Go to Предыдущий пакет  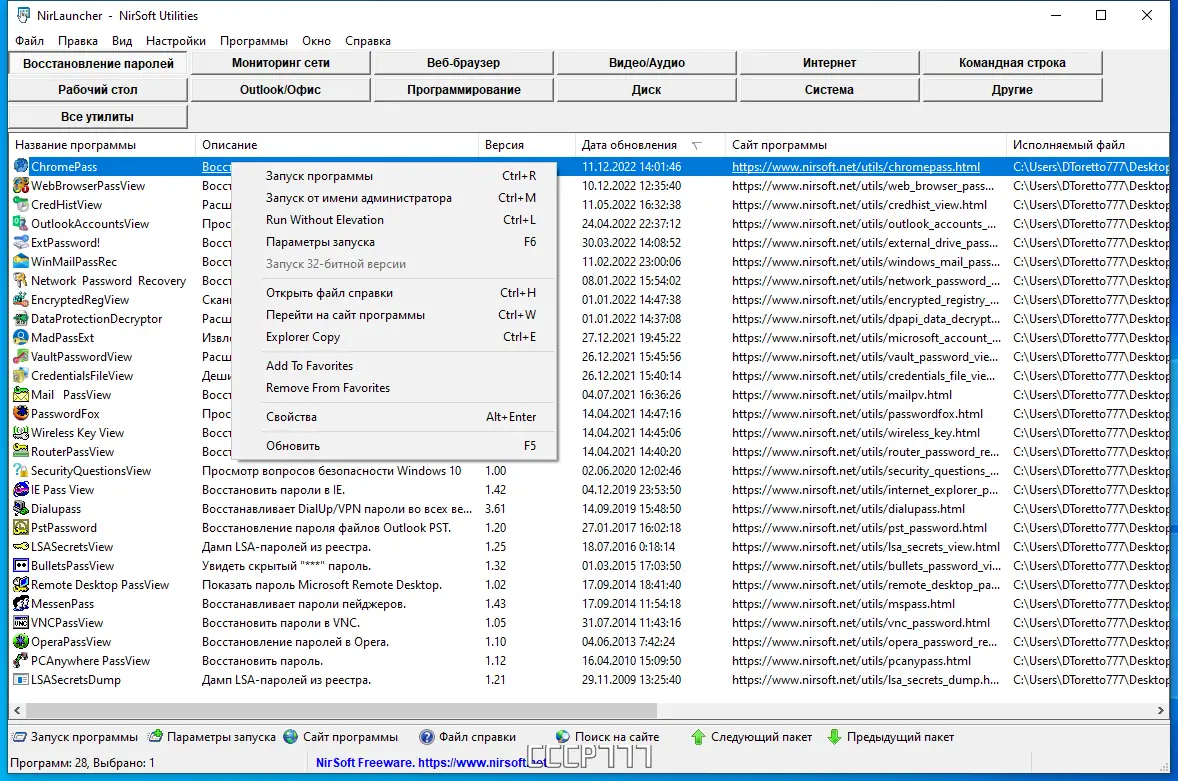(x=890, y=737)
